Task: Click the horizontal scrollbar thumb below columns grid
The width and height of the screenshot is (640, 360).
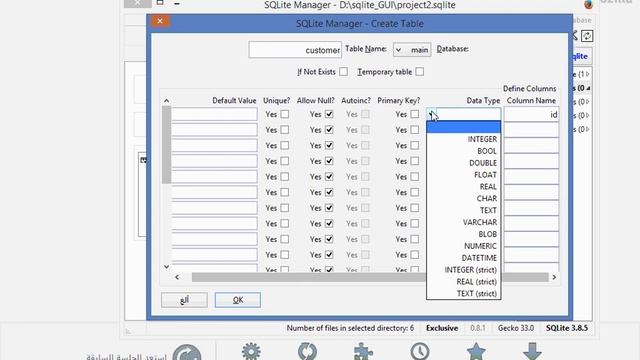Action: pos(370,277)
